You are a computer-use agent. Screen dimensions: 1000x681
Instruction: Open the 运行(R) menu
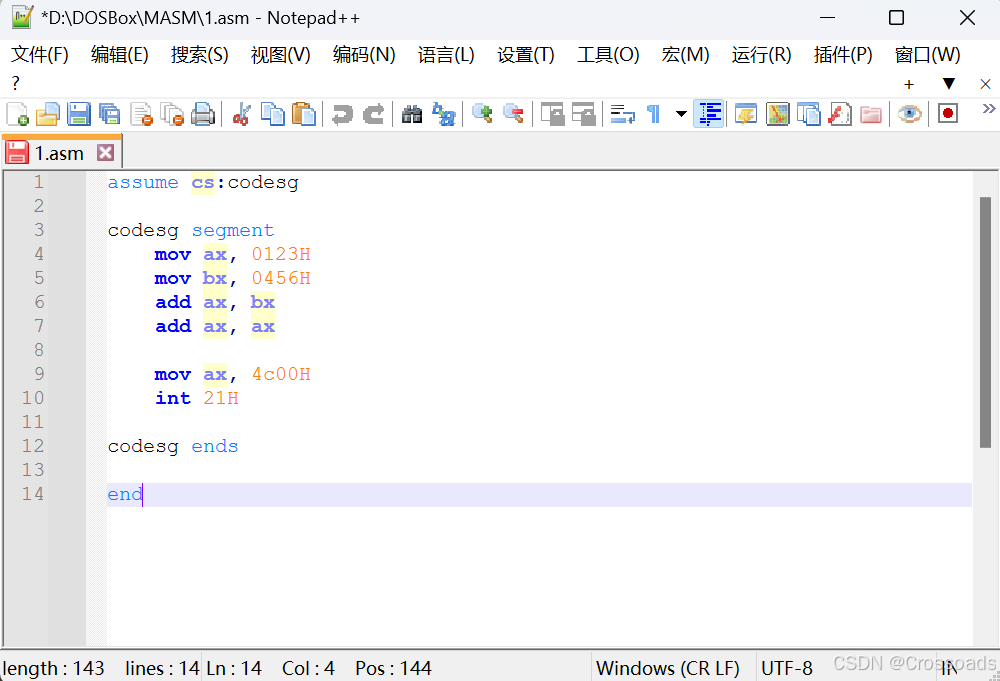761,55
